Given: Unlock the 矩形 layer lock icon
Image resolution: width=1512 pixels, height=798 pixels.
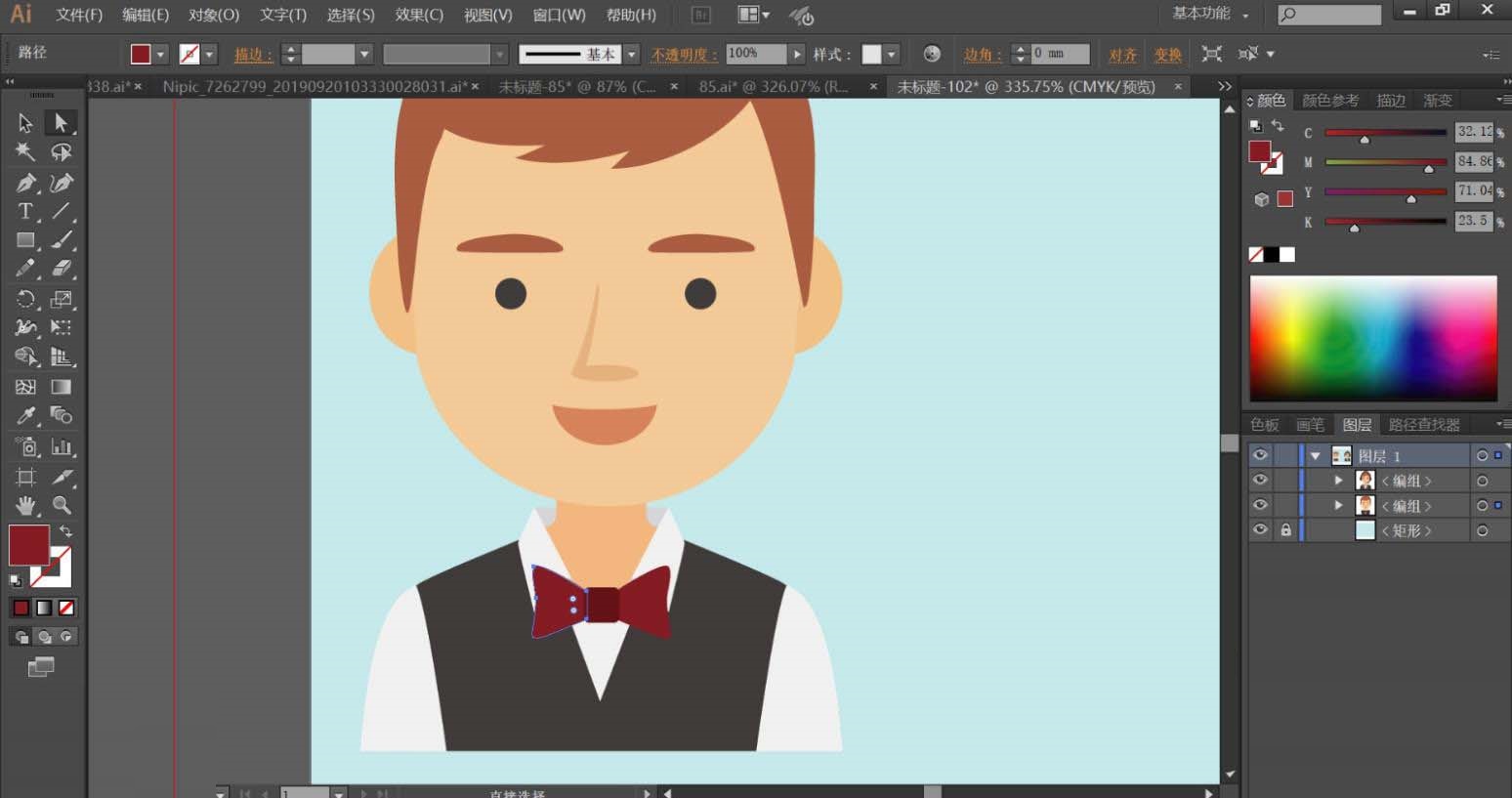Looking at the screenshot, I should 1285,530.
